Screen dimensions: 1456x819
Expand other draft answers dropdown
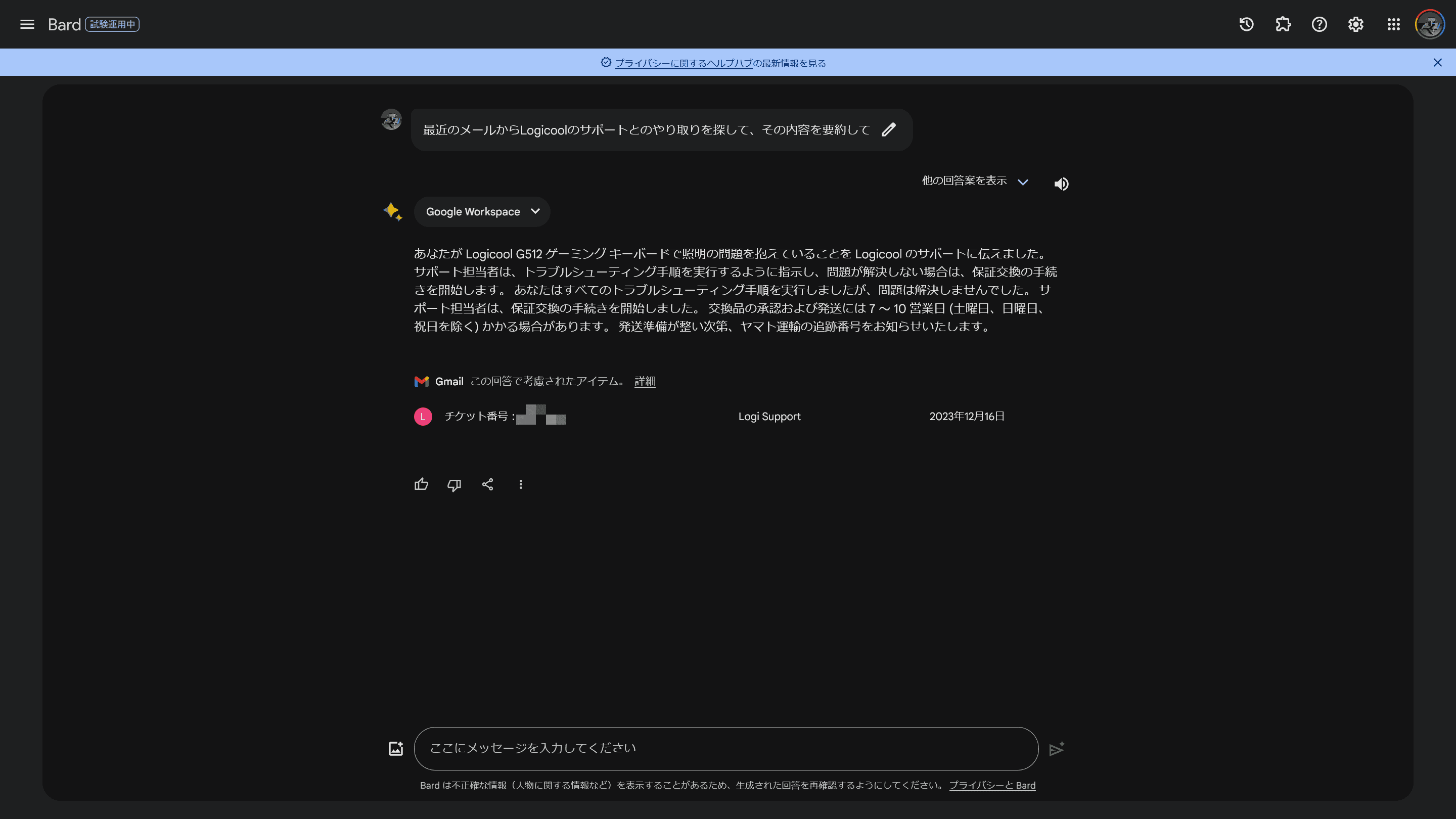[975, 181]
